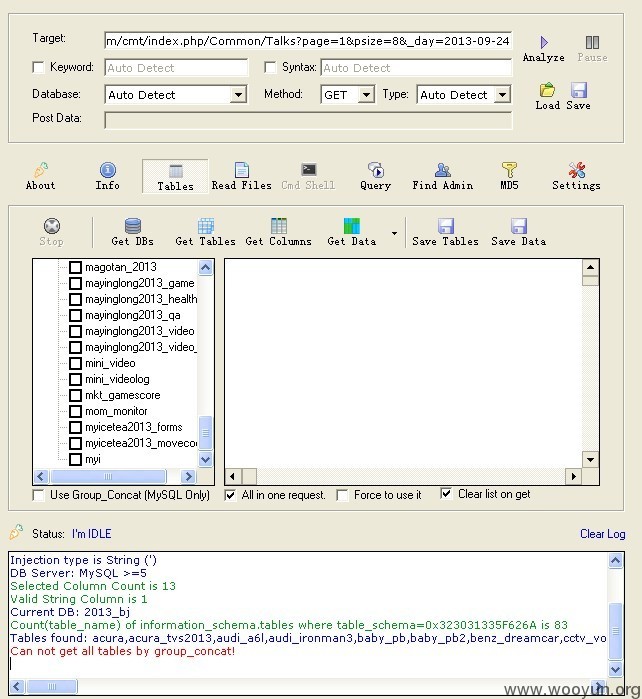Toggle Use Group_Concat (MySQL Only)
This screenshot has width=642, height=699.
(x=39, y=495)
